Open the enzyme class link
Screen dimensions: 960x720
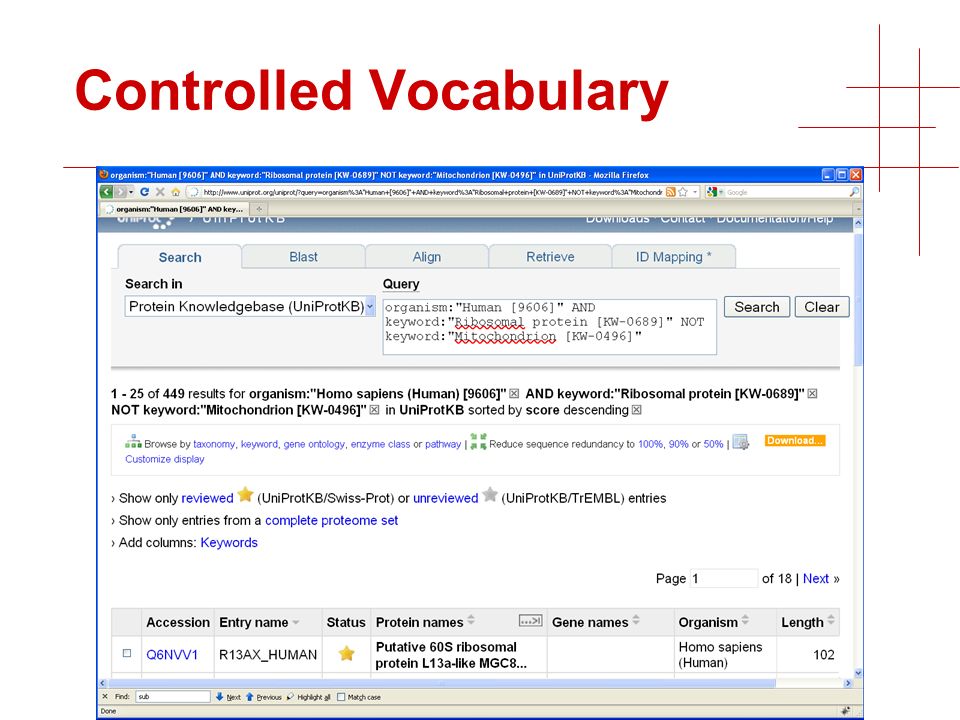click(x=380, y=444)
